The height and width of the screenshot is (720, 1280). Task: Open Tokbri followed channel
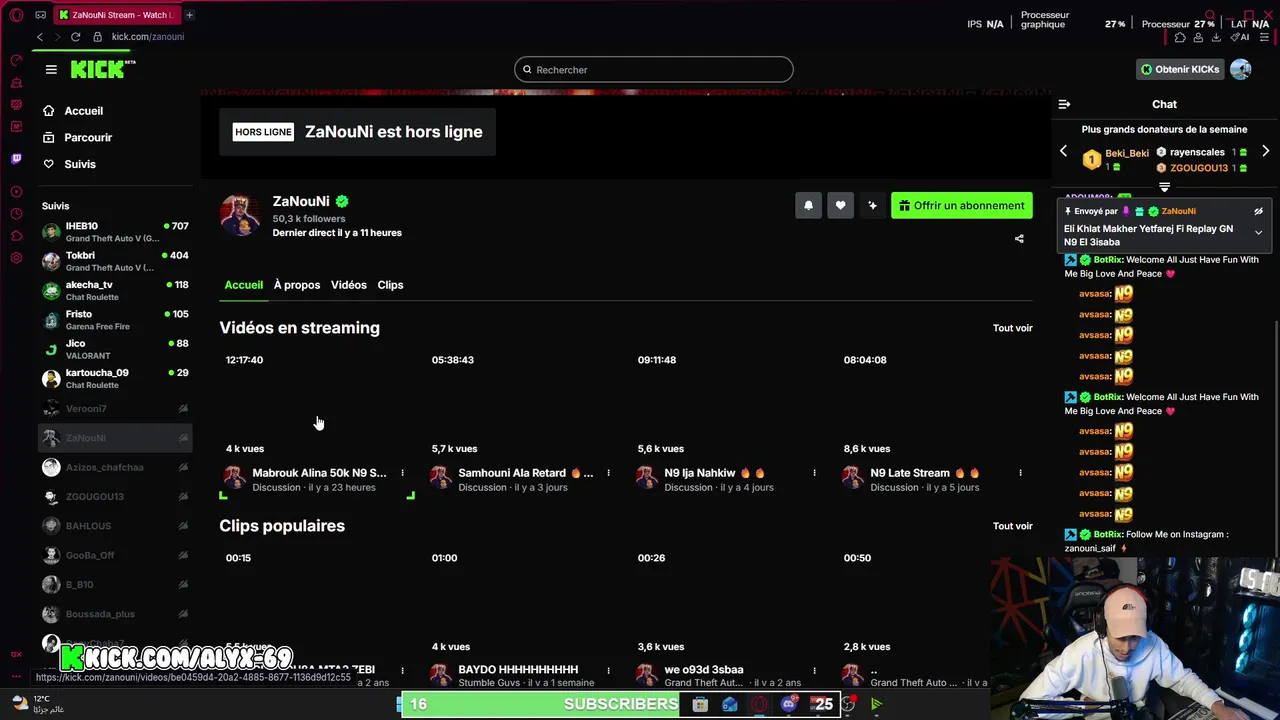coord(115,261)
